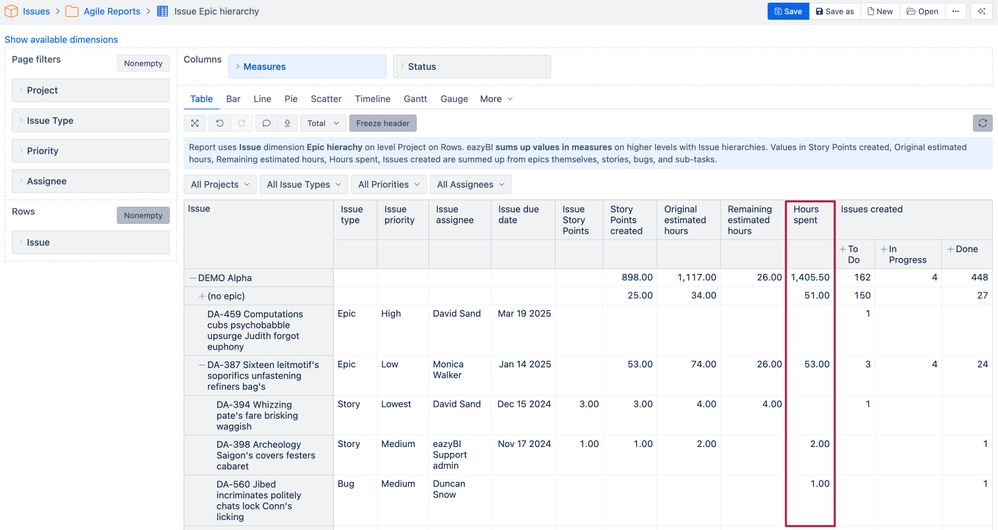Image resolution: width=998 pixels, height=530 pixels.
Task: Open the All Priorities filter dropdown
Action: click(x=388, y=185)
